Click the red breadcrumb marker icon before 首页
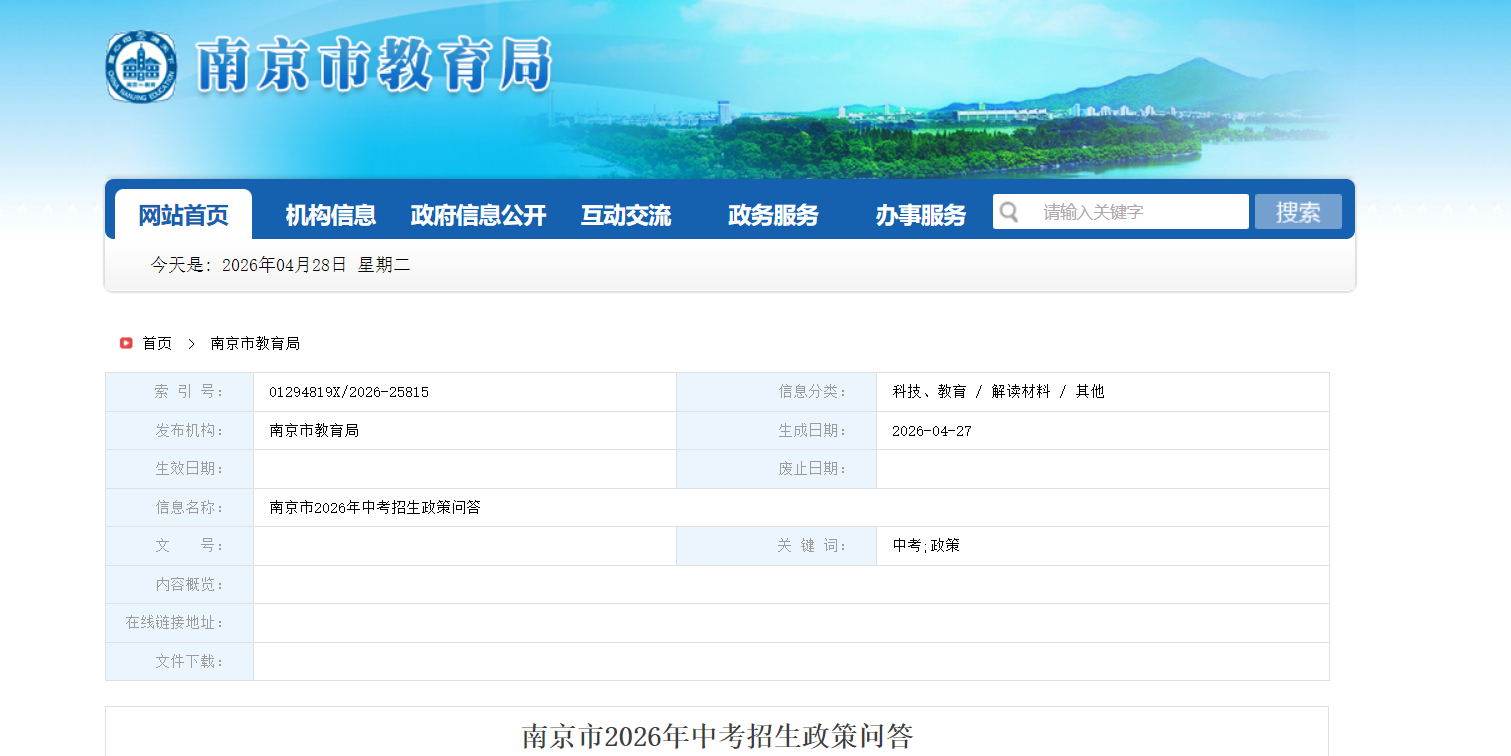This screenshot has height=756, width=1511. [126, 343]
